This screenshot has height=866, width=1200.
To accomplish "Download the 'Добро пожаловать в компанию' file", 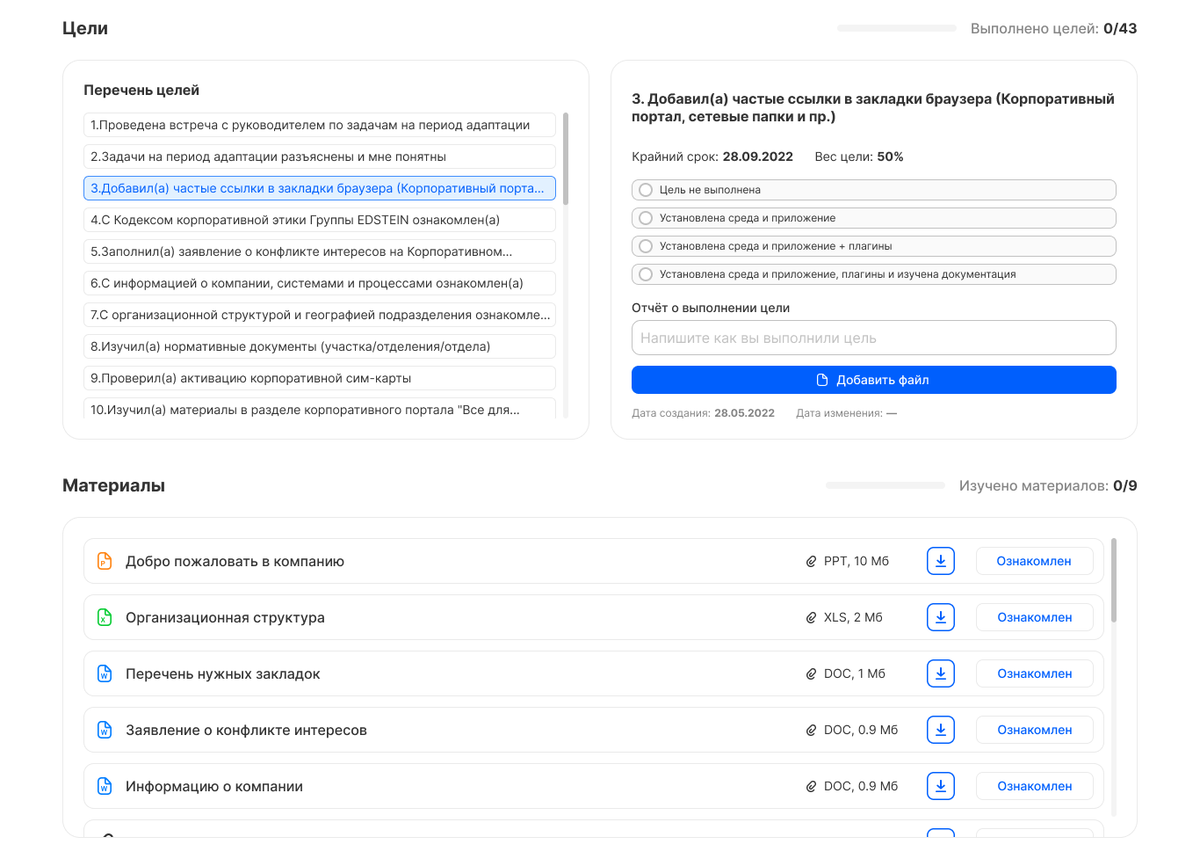I will point(940,561).
